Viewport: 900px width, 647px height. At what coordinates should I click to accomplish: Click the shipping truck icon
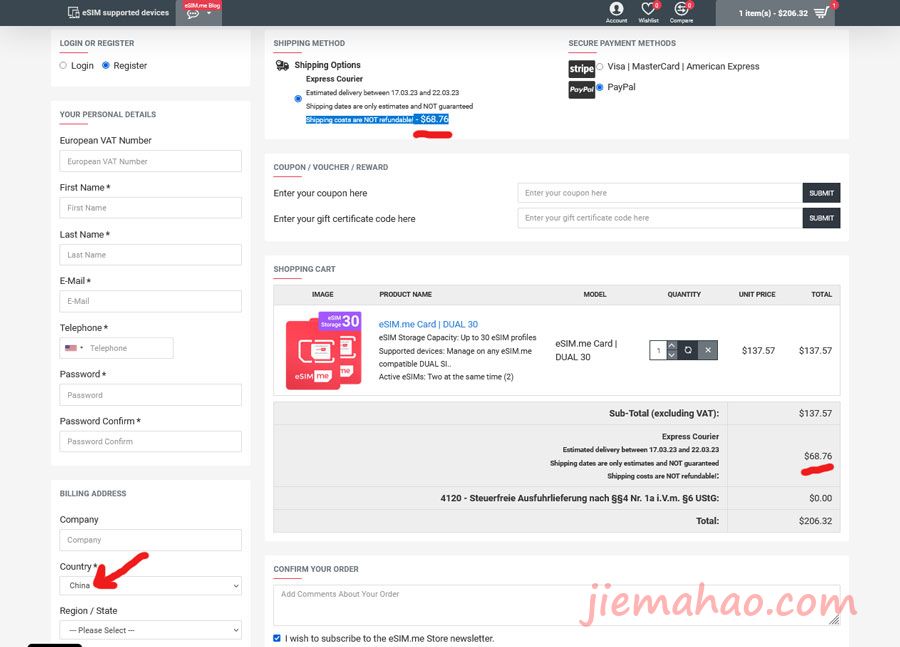(282, 65)
